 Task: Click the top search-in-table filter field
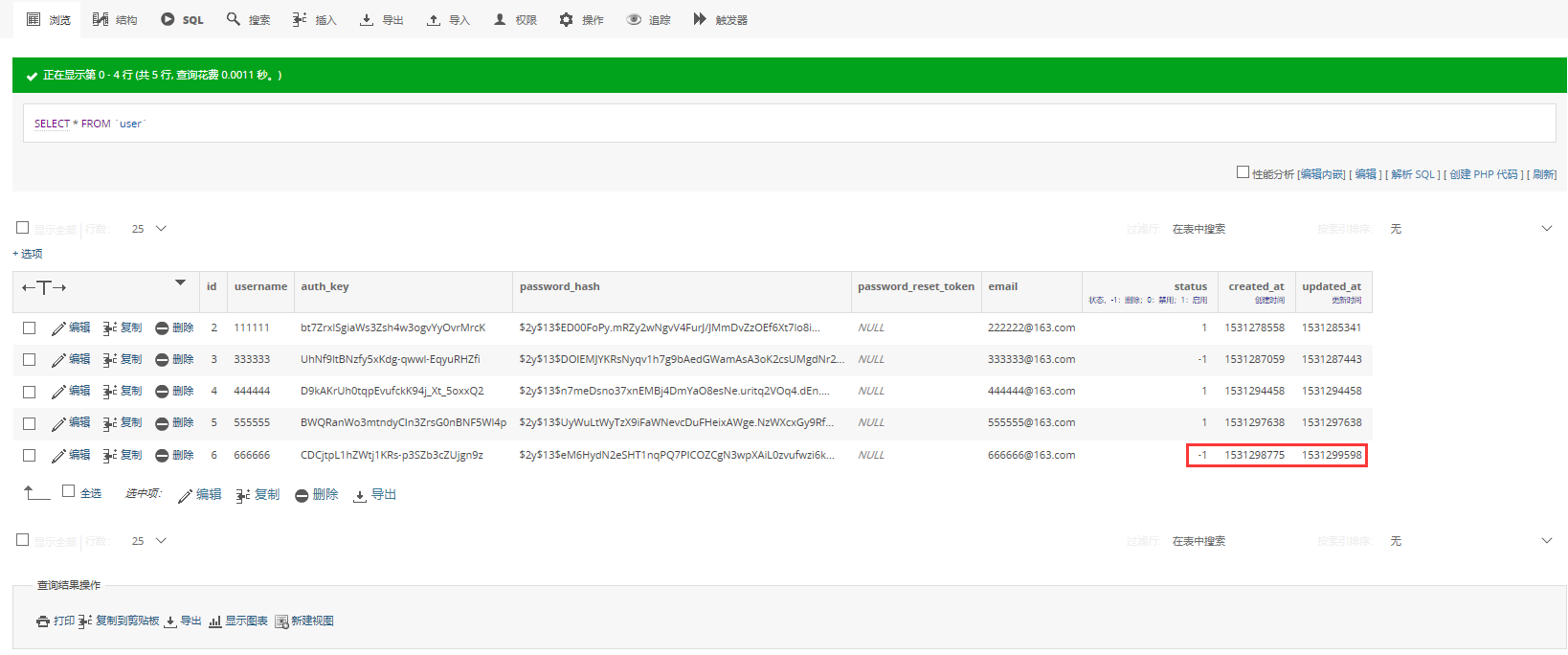click(1235, 229)
